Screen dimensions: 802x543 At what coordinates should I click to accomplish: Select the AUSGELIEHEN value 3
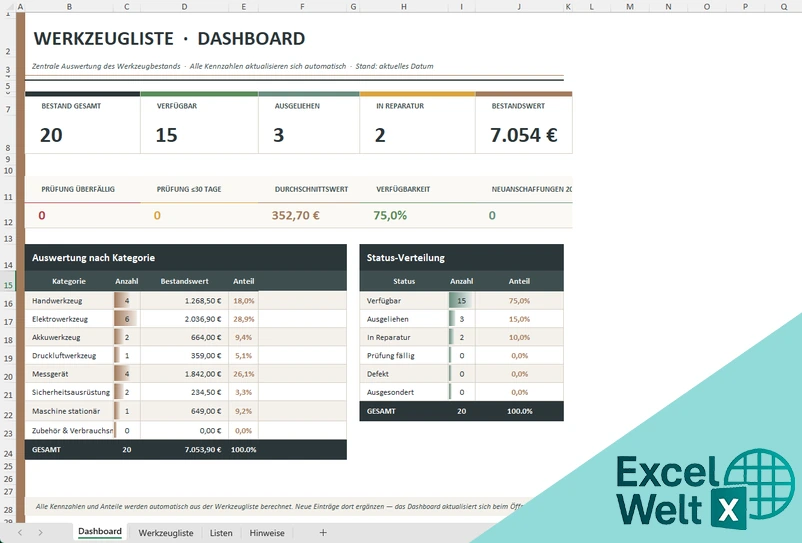[x=278, y=135]
